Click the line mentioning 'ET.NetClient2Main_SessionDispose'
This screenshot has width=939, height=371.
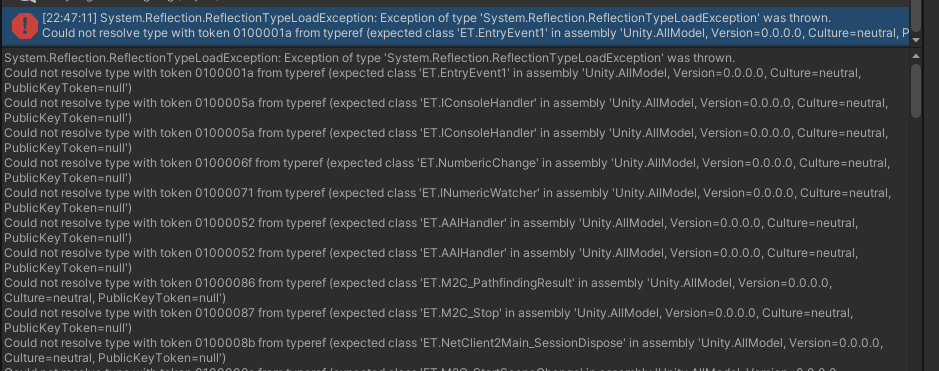pyautogui.click(x=443, y=350)
